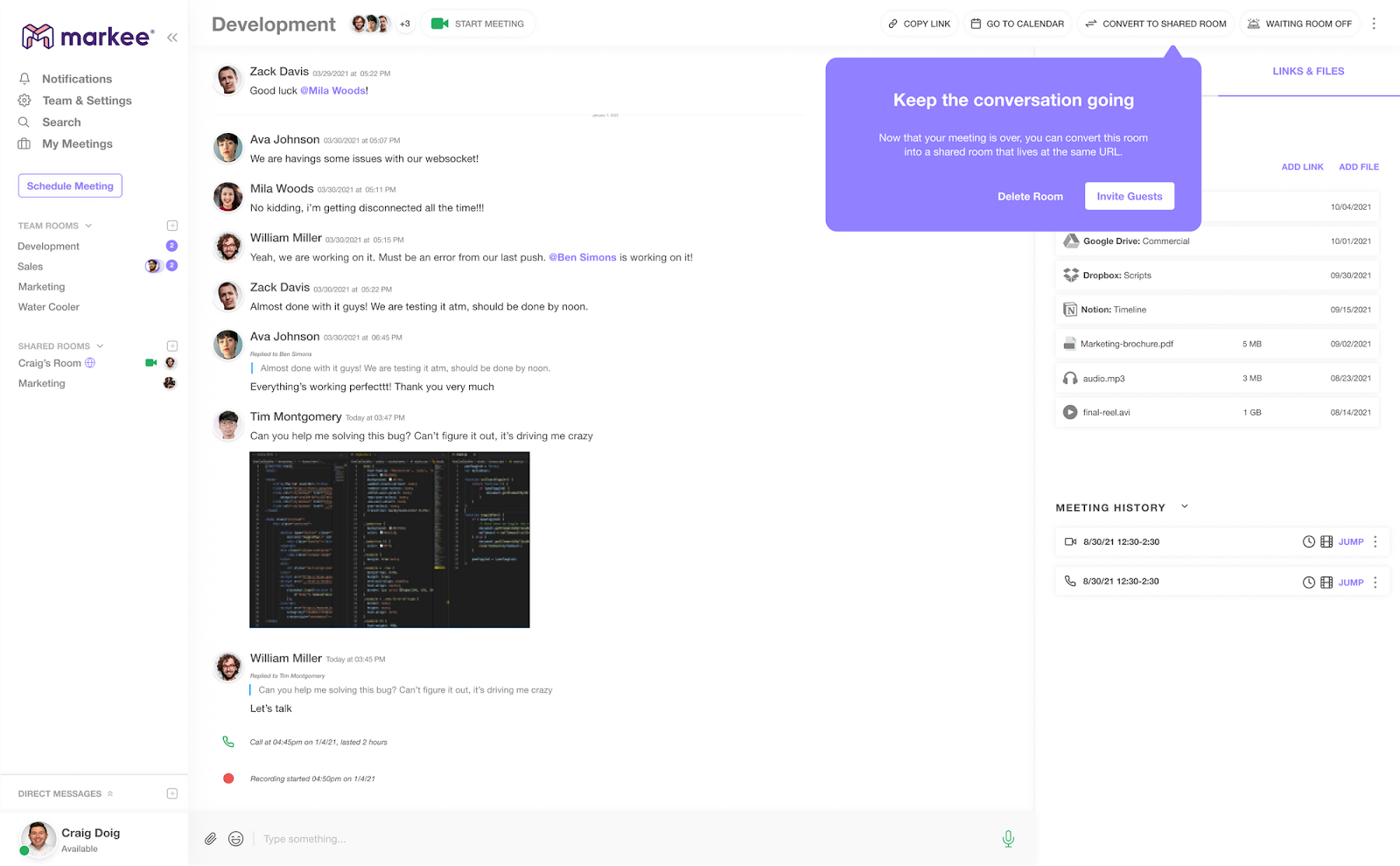
Task: Click Convert To Shared Room
Action: pos(1156,24)
